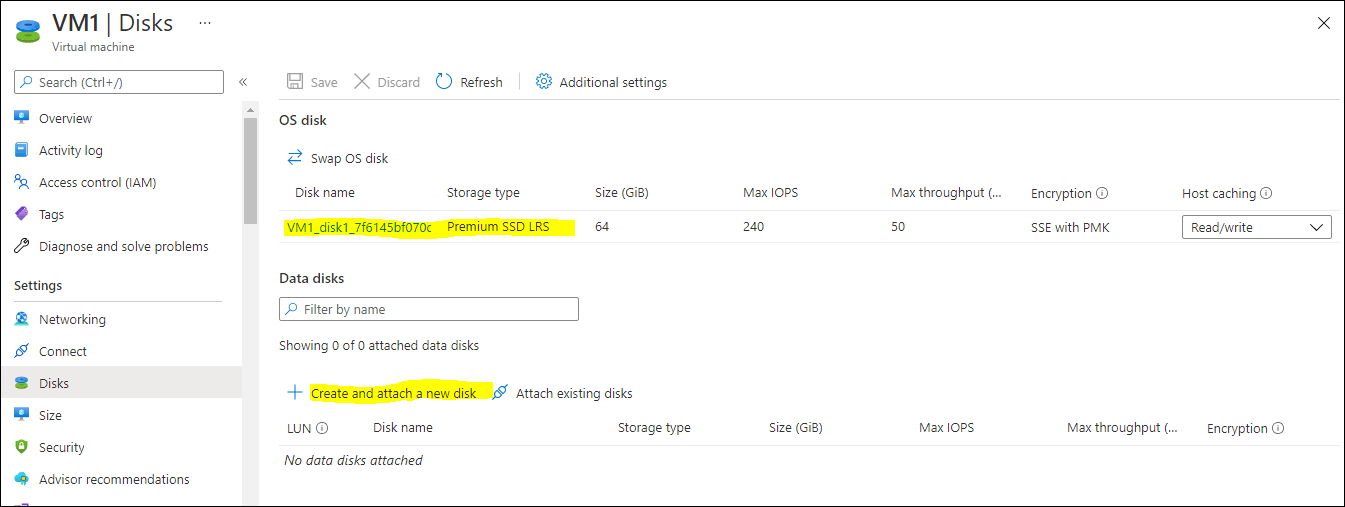1345x507 pixels.
Task: Click the Max IOPS header in OS disk table
Action: pyautogui.click(x=770, y=192)
